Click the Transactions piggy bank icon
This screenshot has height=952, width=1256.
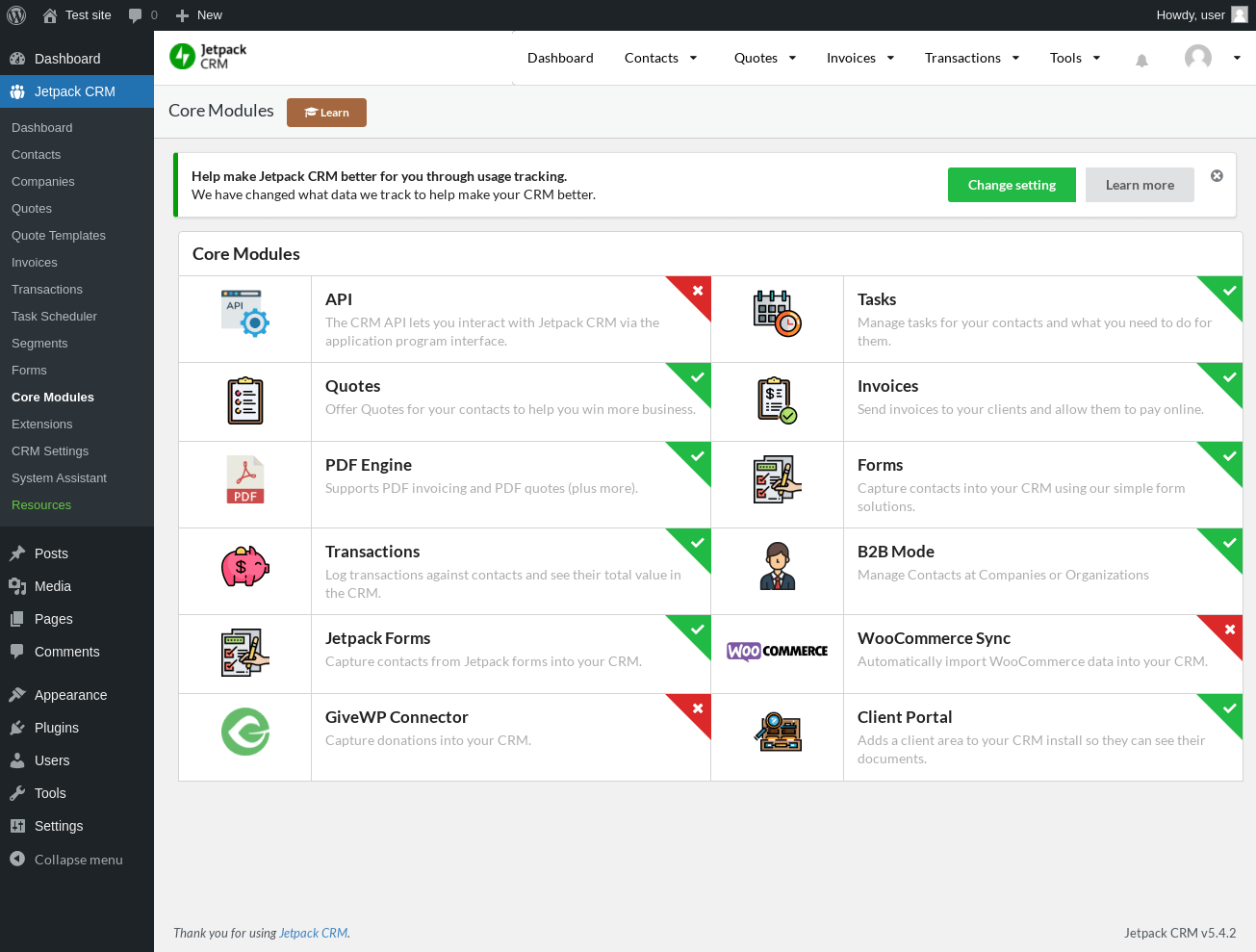(245, 566)
